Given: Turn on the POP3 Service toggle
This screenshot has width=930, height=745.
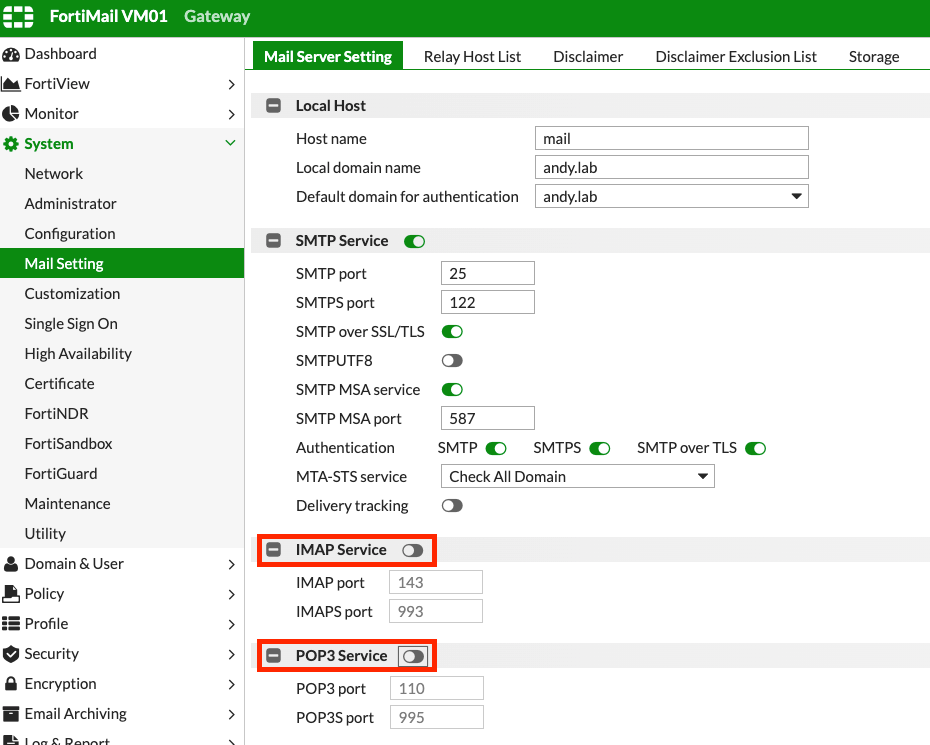Looking at the screenshot, I should (x=413, y=655).
